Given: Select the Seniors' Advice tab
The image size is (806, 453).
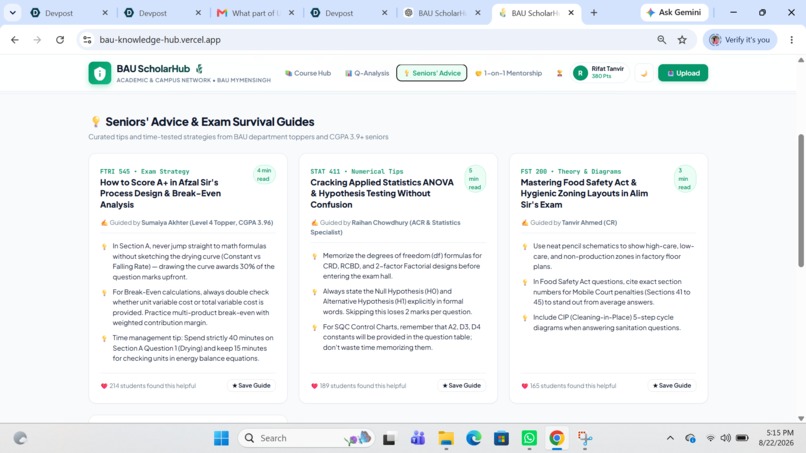Looking at the screenshot, I should 431,73.
